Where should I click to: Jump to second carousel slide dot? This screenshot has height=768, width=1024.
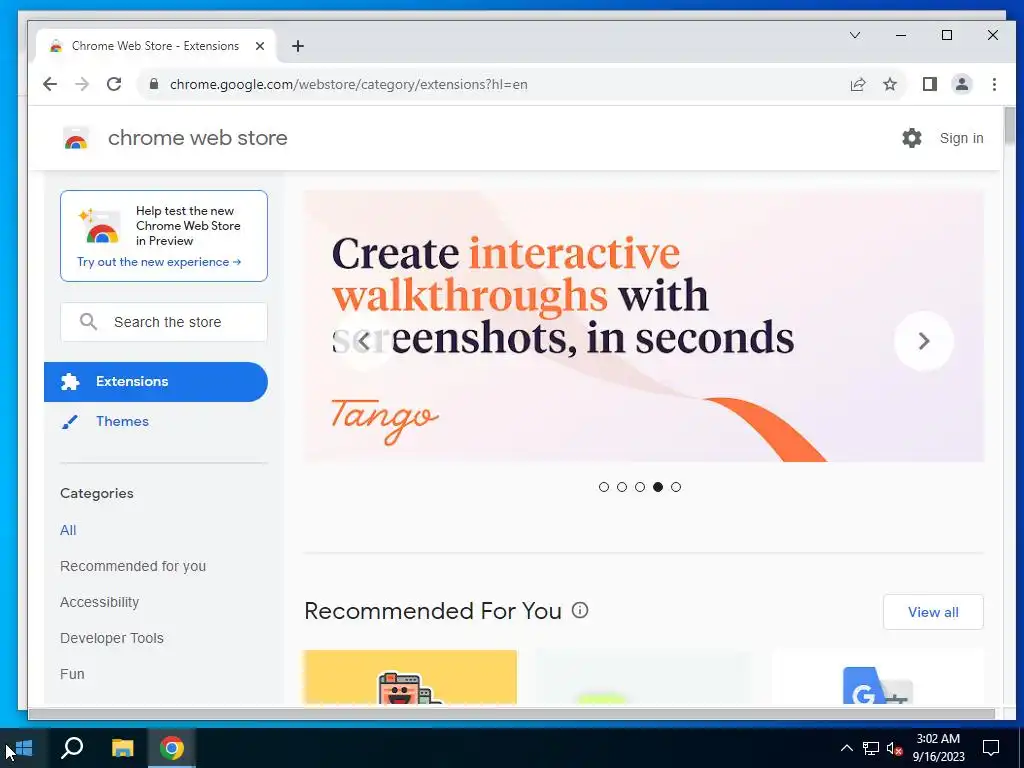coord(622,487)
